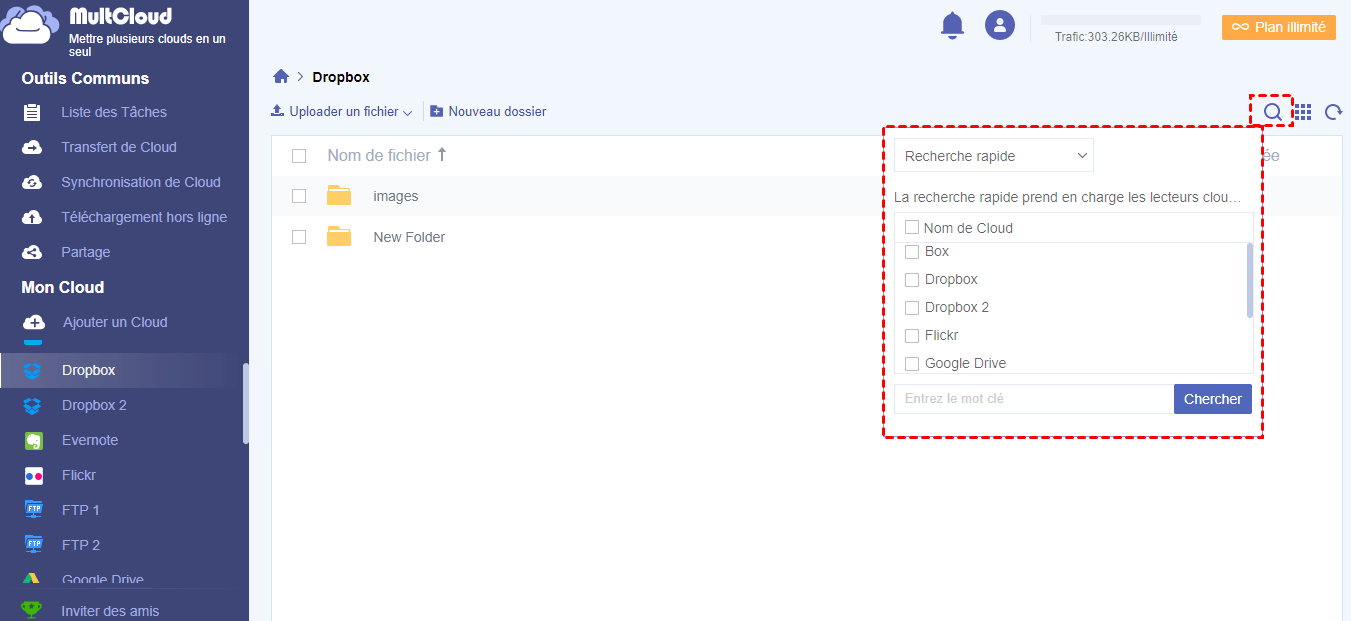Open Liste des Tâches
This screenshot has width=1351, height=621.
(x=114, y=112)
